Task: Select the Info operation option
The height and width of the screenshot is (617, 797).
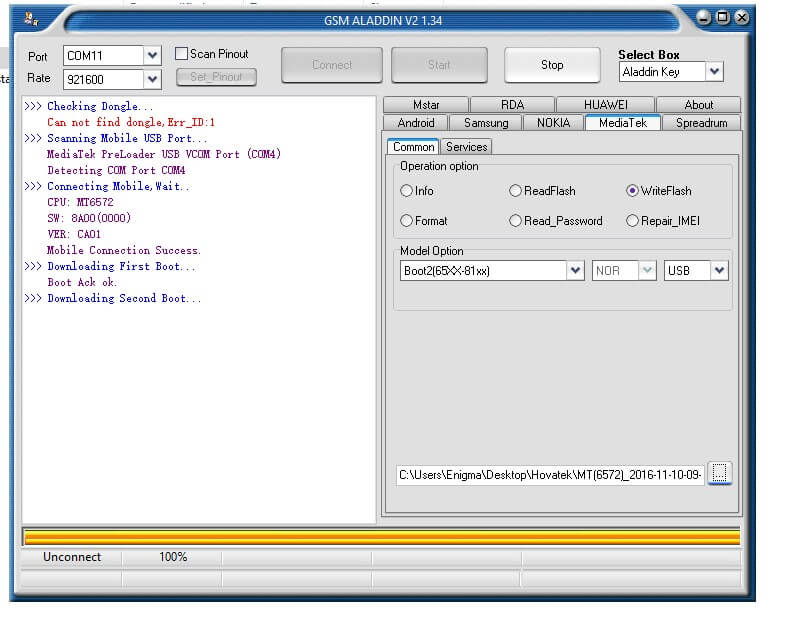Action: 406,191
